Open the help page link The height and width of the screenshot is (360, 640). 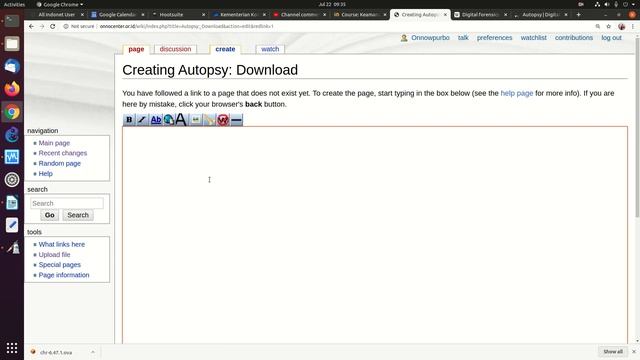click(517, 93)
